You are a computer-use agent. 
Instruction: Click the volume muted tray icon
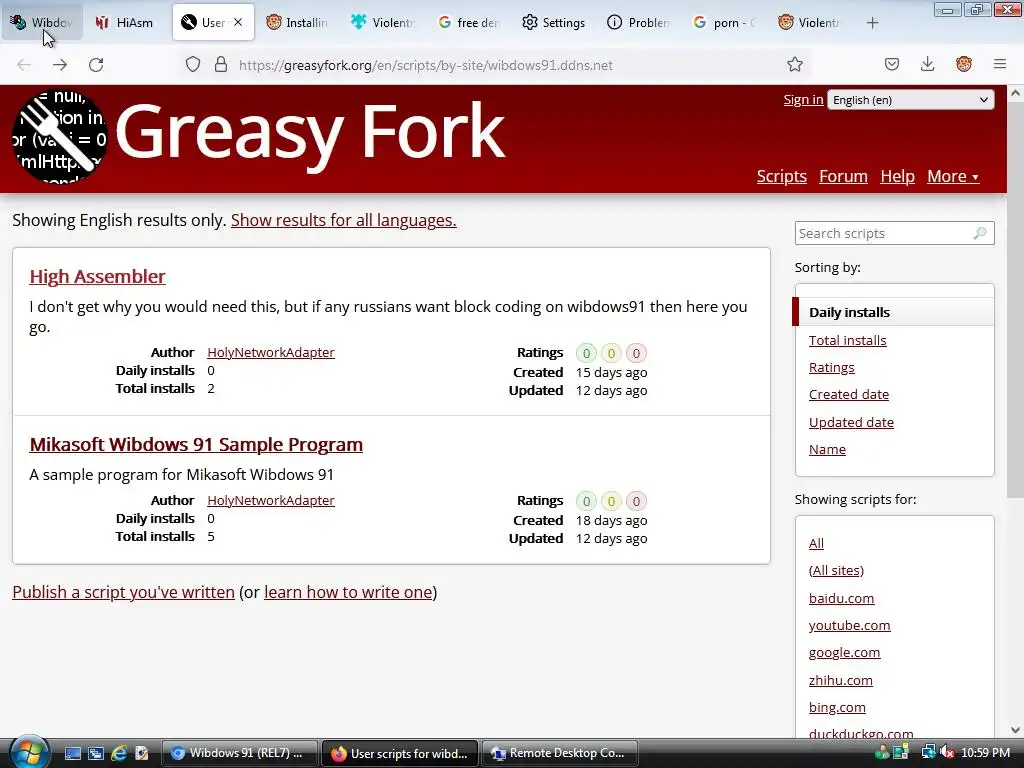[948, 753]
